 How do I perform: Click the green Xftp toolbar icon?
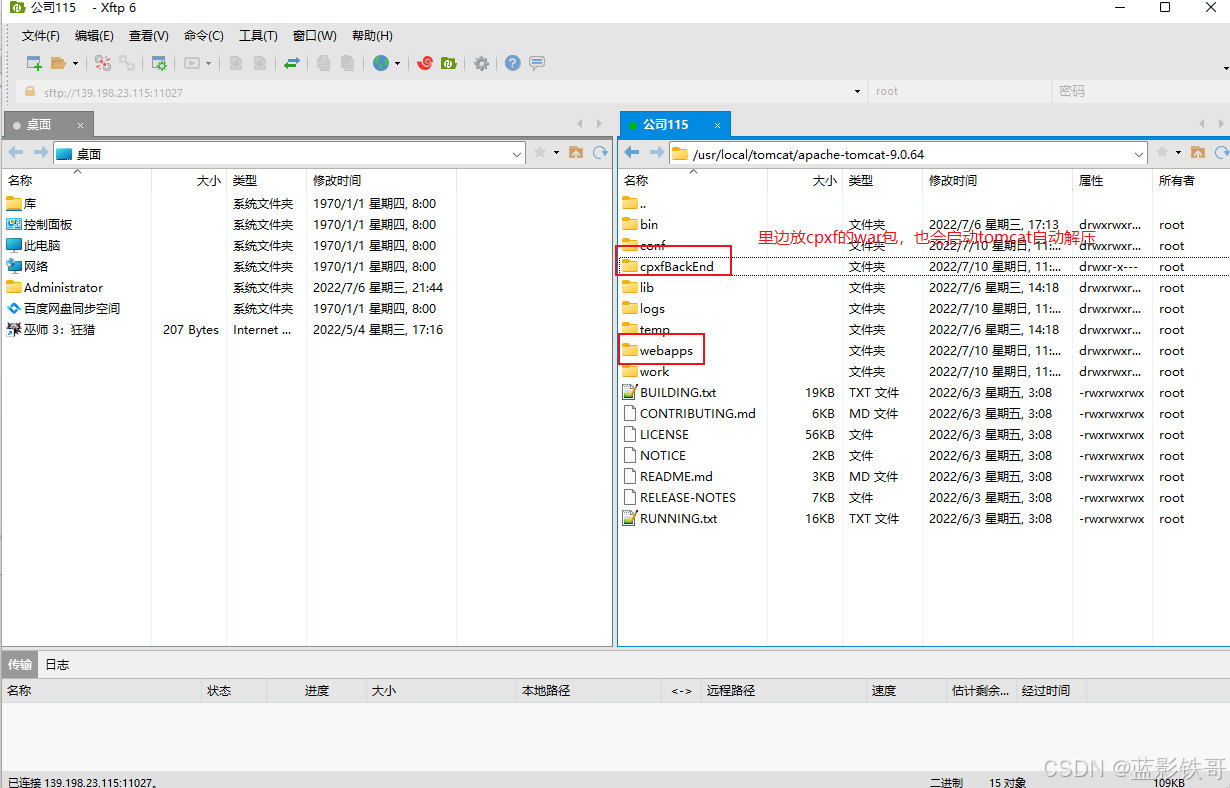[449, 63]
